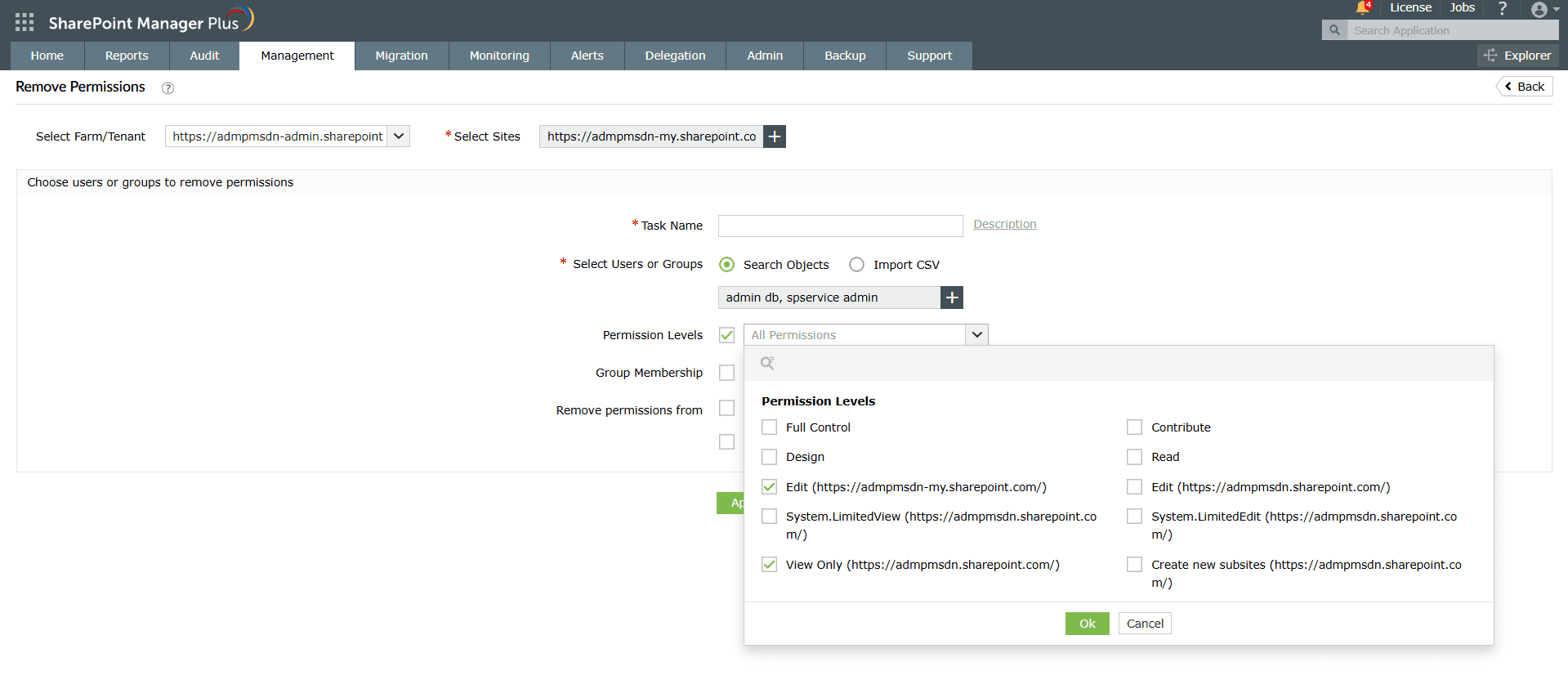Click the permission levels search icon
The height and width of the screenshot is (689, 1568).
point(767,363)
